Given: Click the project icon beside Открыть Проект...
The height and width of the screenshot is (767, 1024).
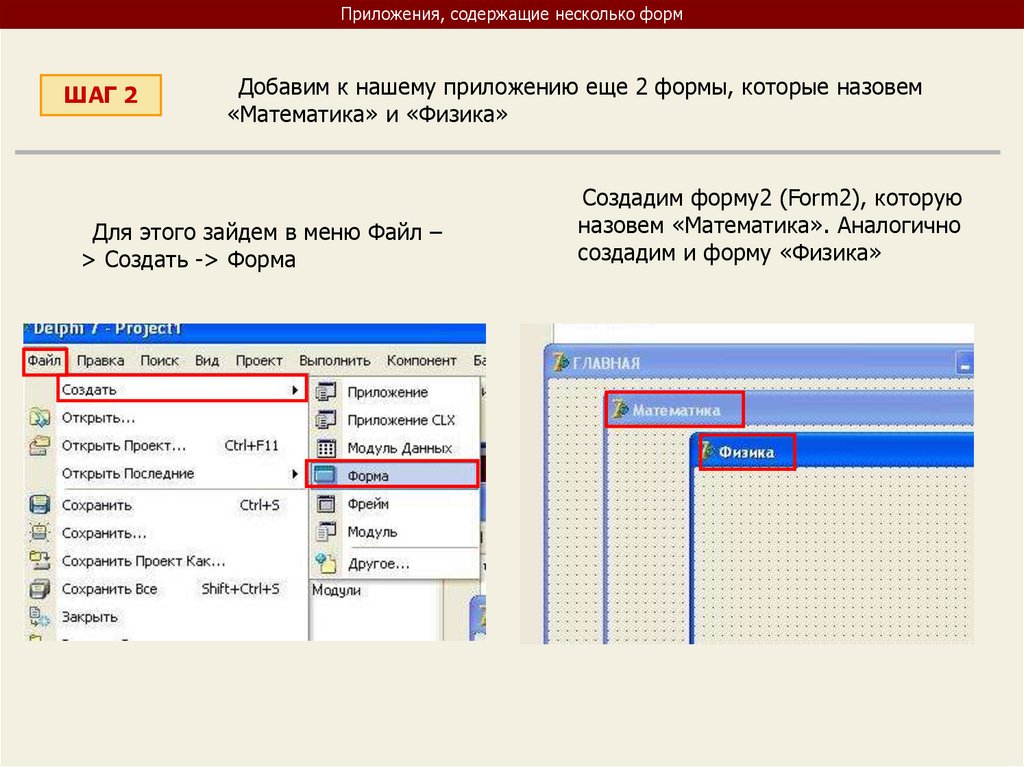Looking at the screenshot, I should coord(40,446).
